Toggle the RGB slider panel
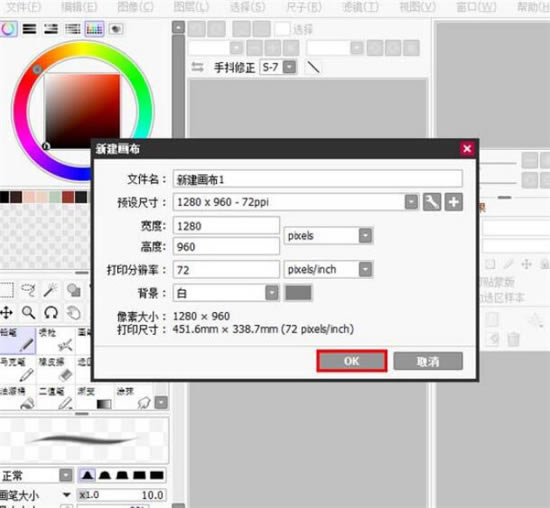 pos(29,29)
